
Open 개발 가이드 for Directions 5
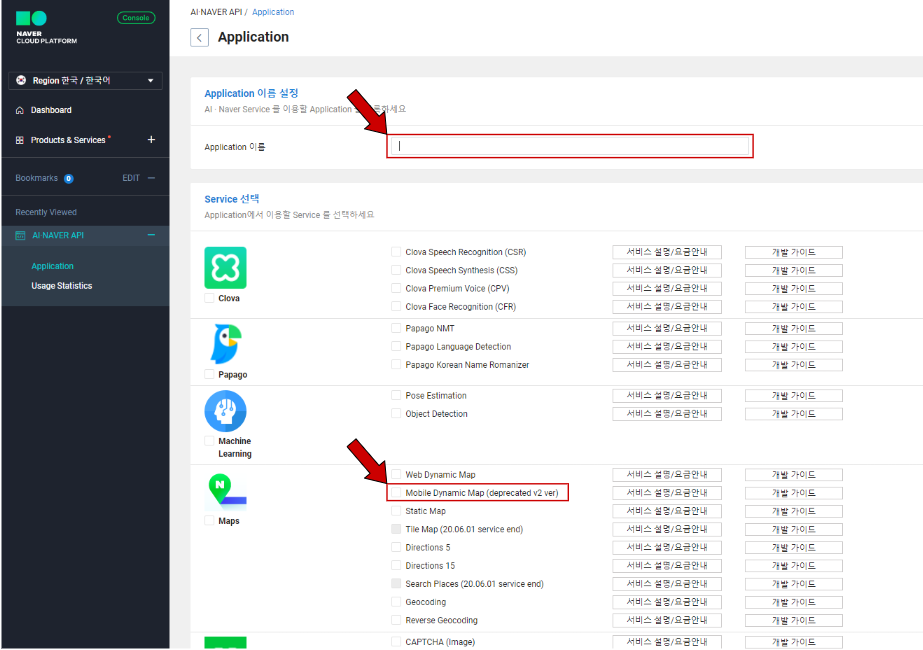793,547
